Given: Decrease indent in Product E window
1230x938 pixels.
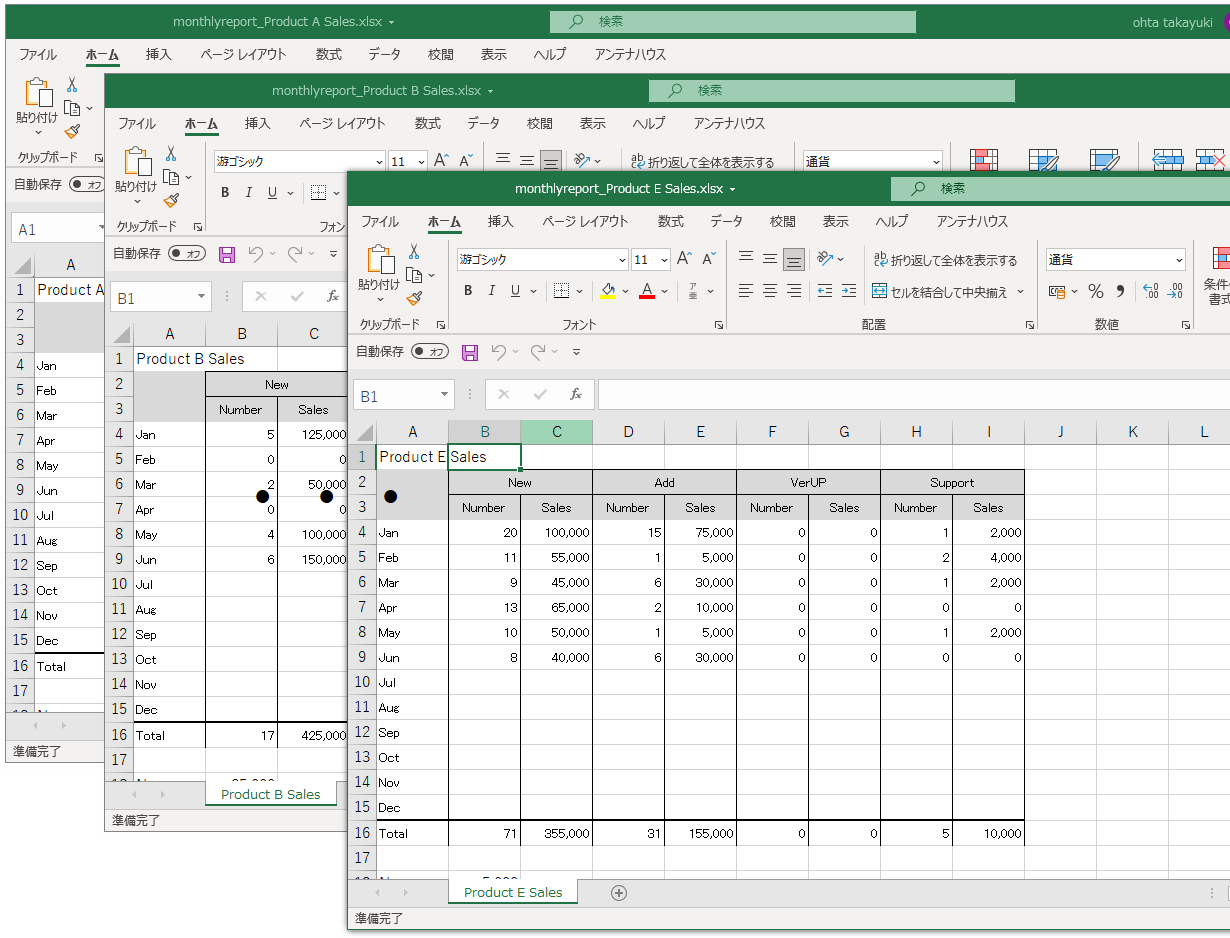Looking at the screenshot, I should pyautogui.click(x=825, y=291).
